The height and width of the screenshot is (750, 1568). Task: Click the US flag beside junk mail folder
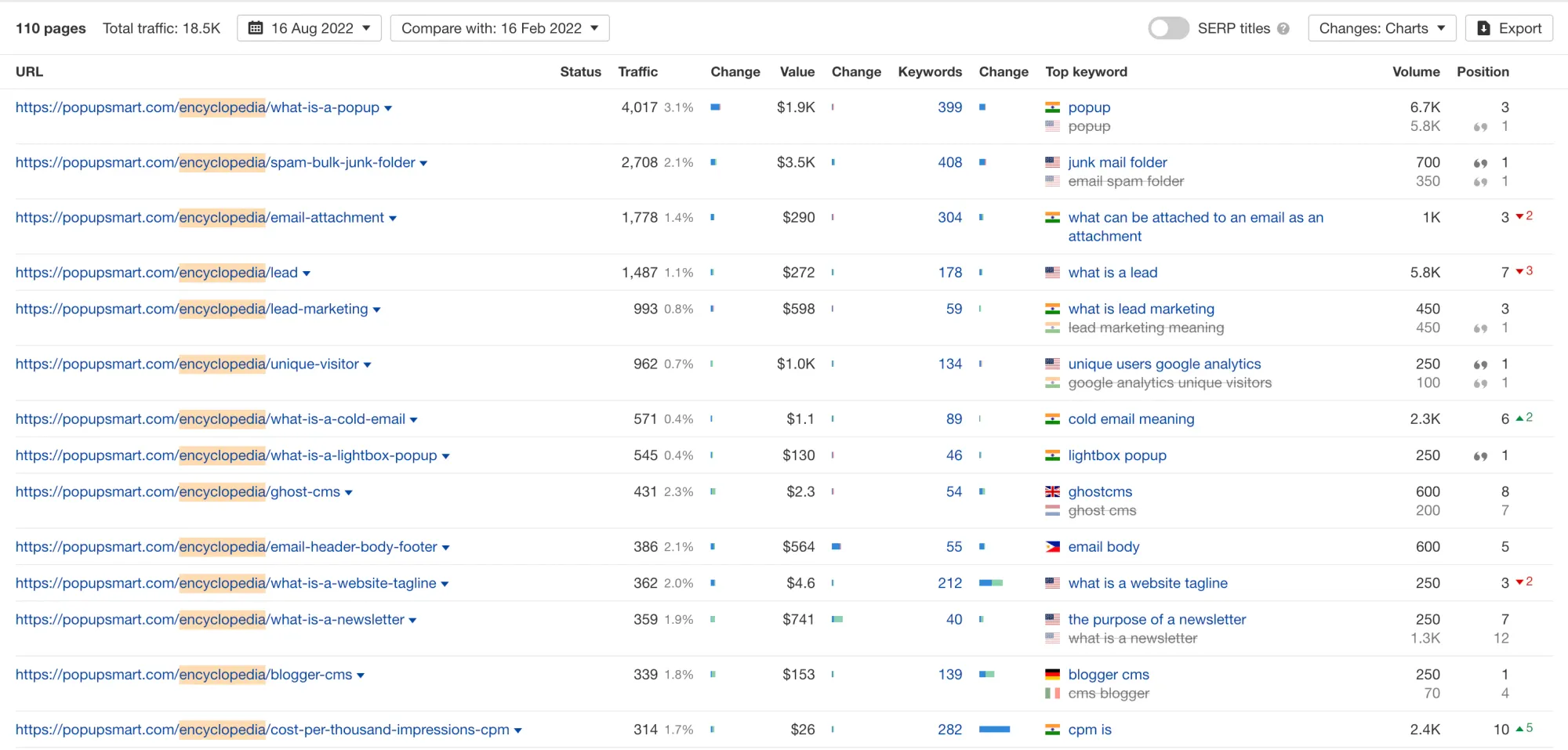1052,162
